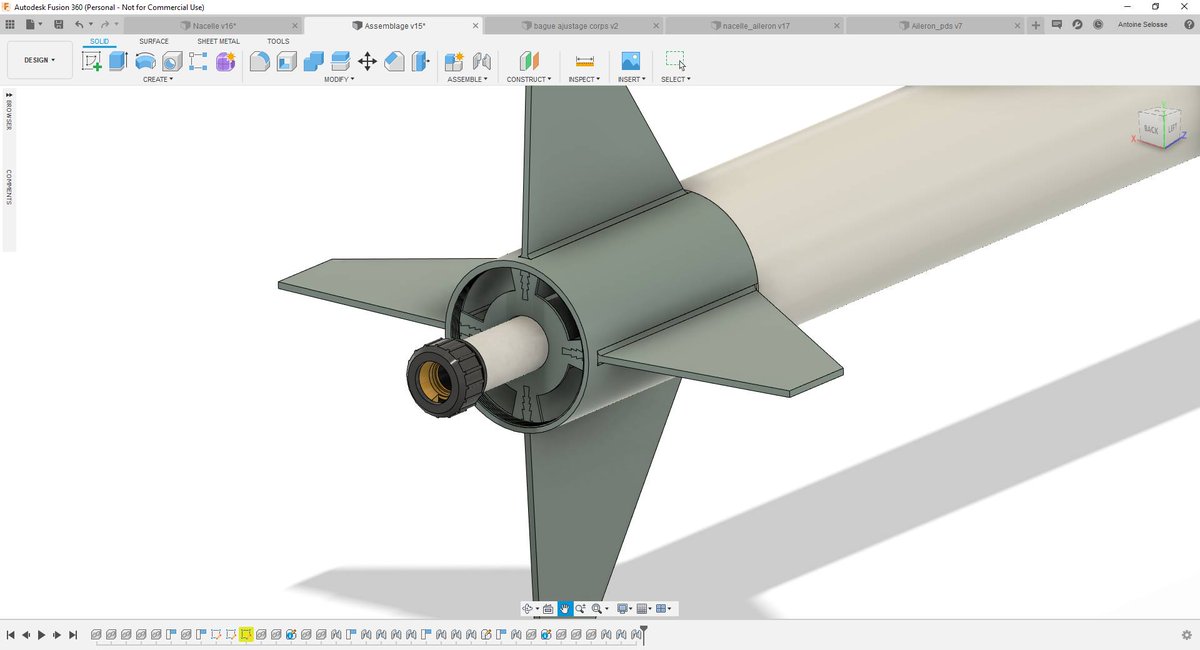
Task: Select the New Component tool
Action: [454, 61]
